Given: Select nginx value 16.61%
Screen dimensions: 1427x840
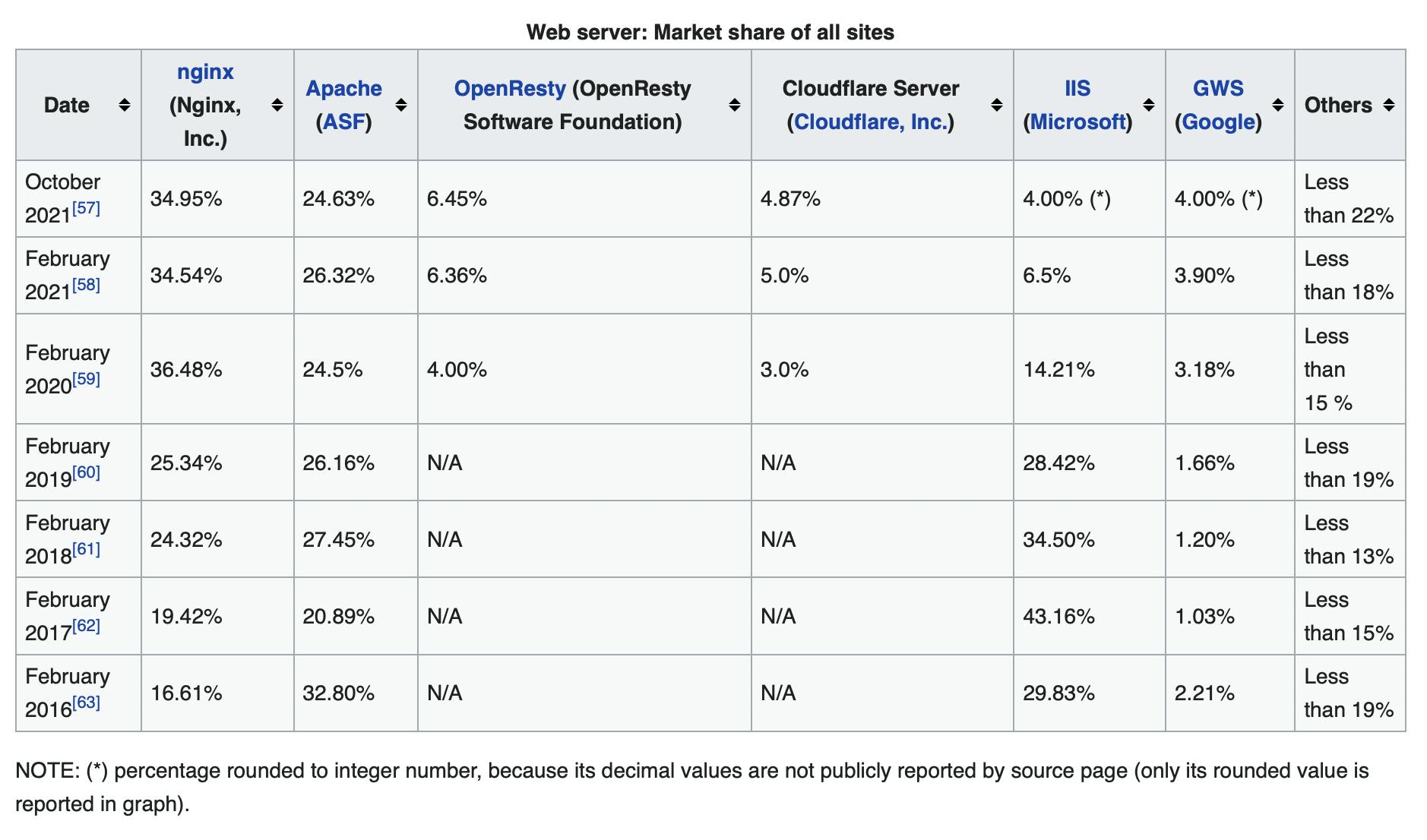Looking at the screenshot, I should coord(186,693).
